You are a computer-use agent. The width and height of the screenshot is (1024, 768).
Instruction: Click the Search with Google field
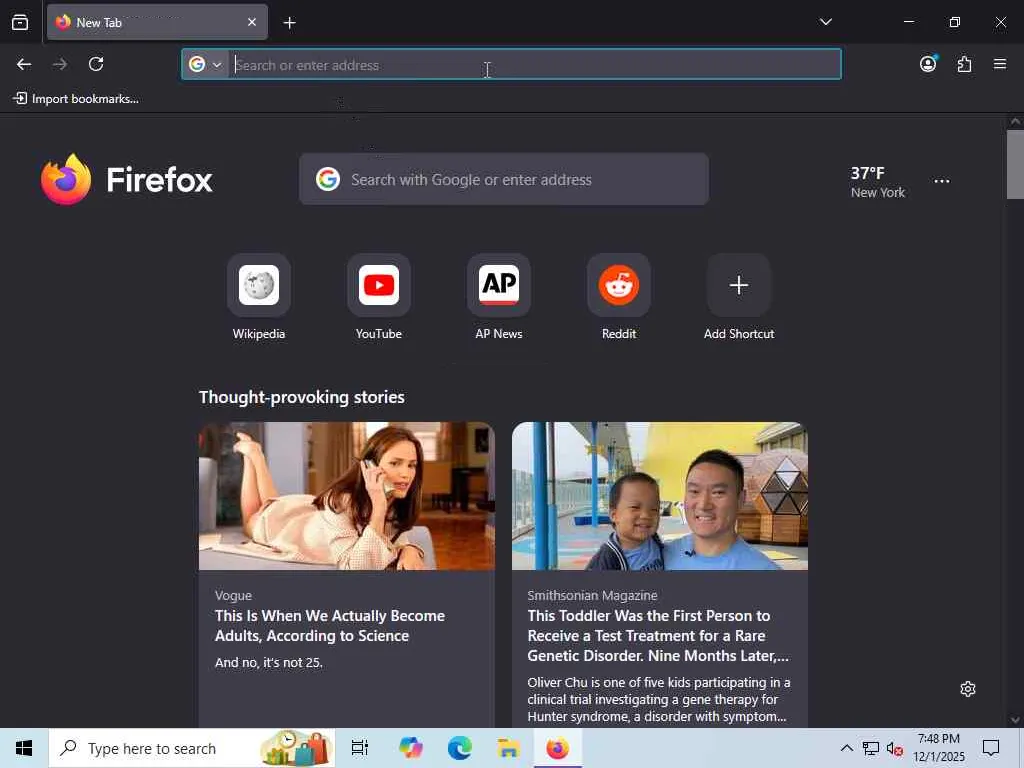click(x=504, y=179)
